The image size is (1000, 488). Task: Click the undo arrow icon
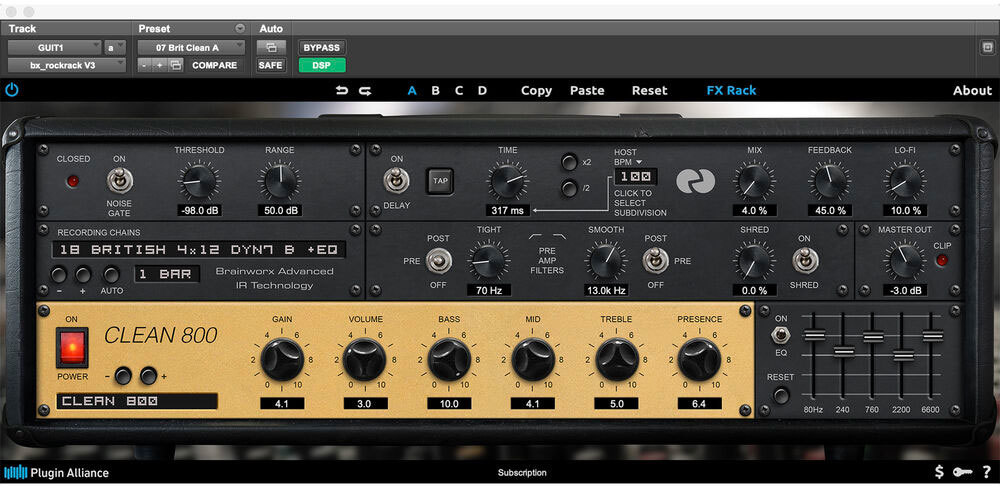(x=342, y=90)
